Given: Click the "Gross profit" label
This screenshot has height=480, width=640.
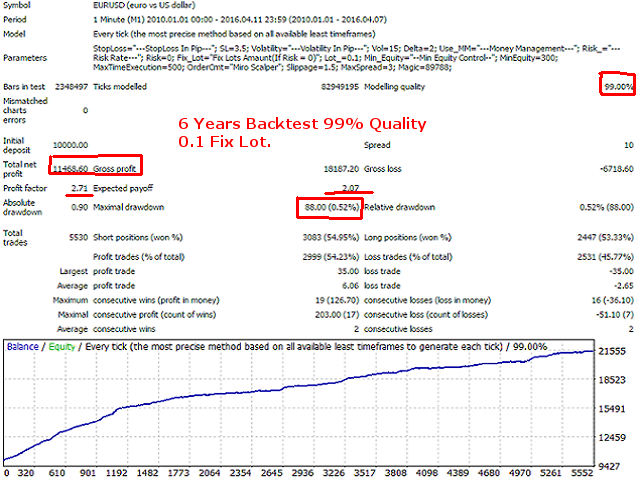Looking at the screenshot, I should point(114,169).
